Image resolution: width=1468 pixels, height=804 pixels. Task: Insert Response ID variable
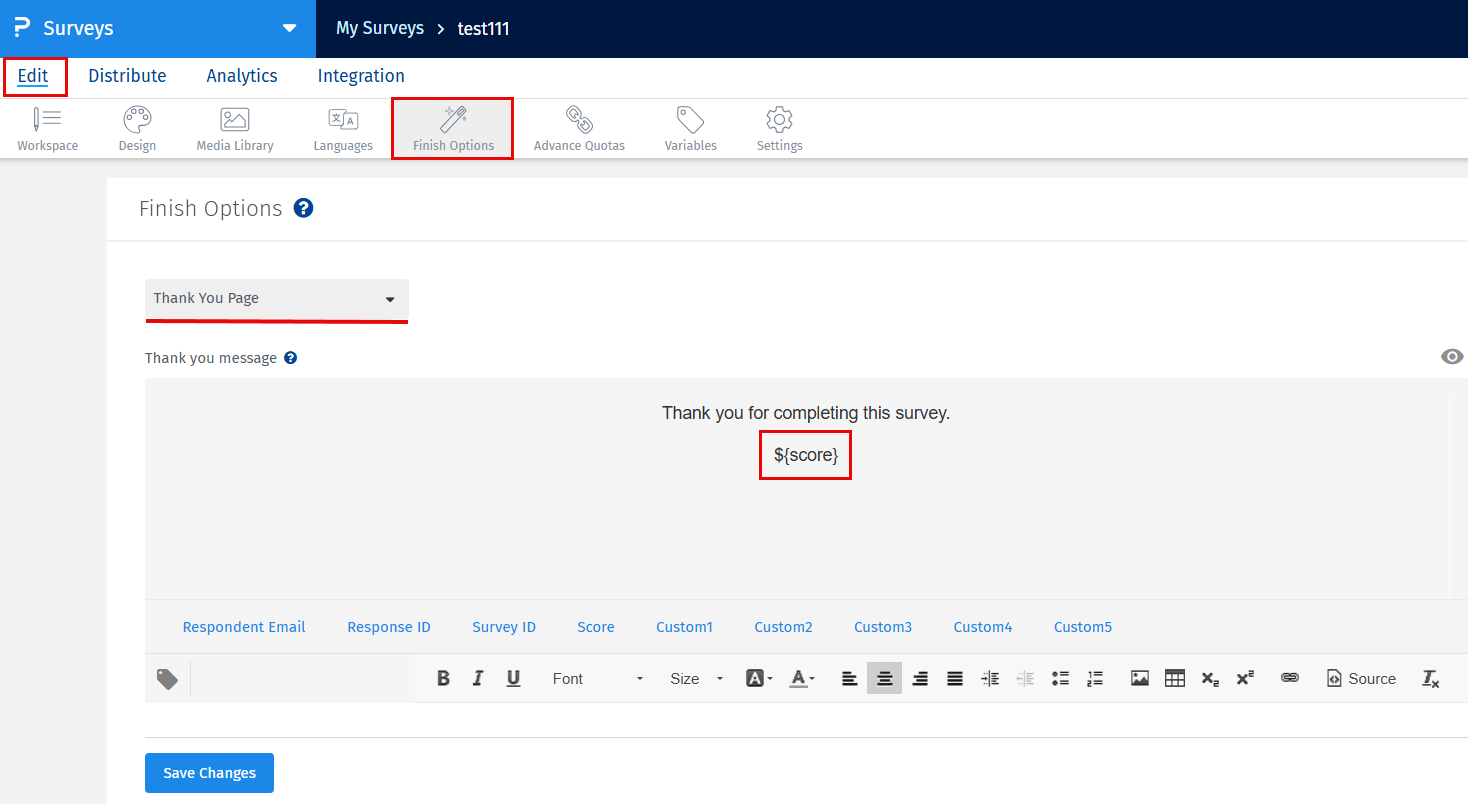[x=389, y=627]
